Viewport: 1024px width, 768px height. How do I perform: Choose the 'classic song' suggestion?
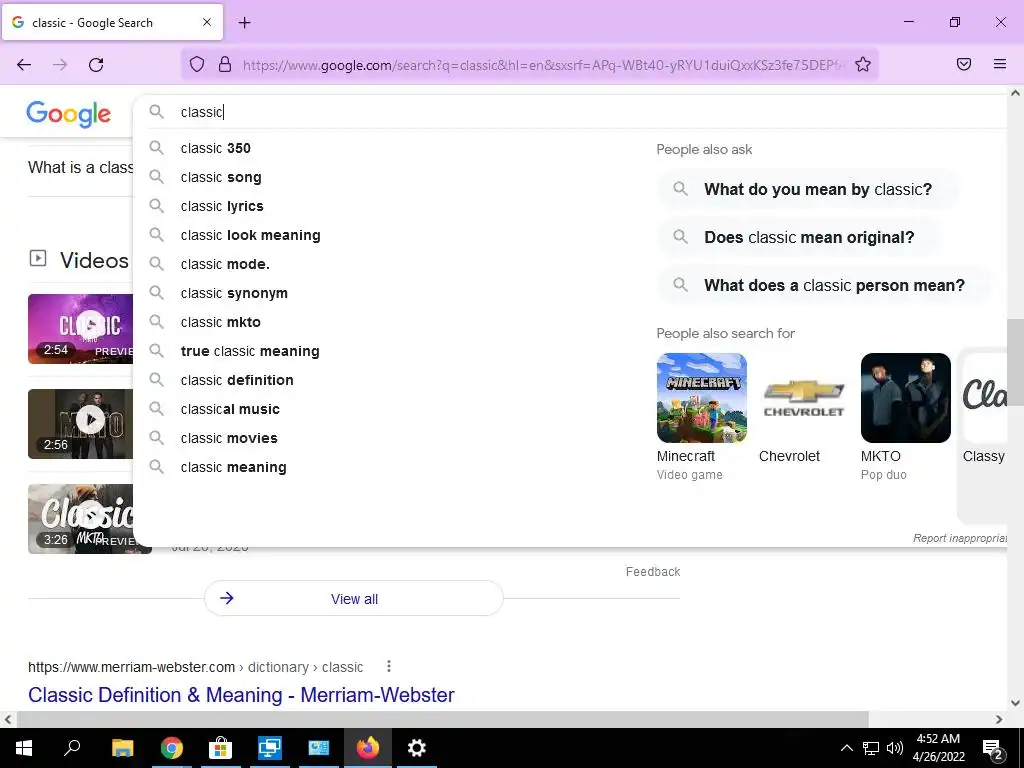(221, 177)
